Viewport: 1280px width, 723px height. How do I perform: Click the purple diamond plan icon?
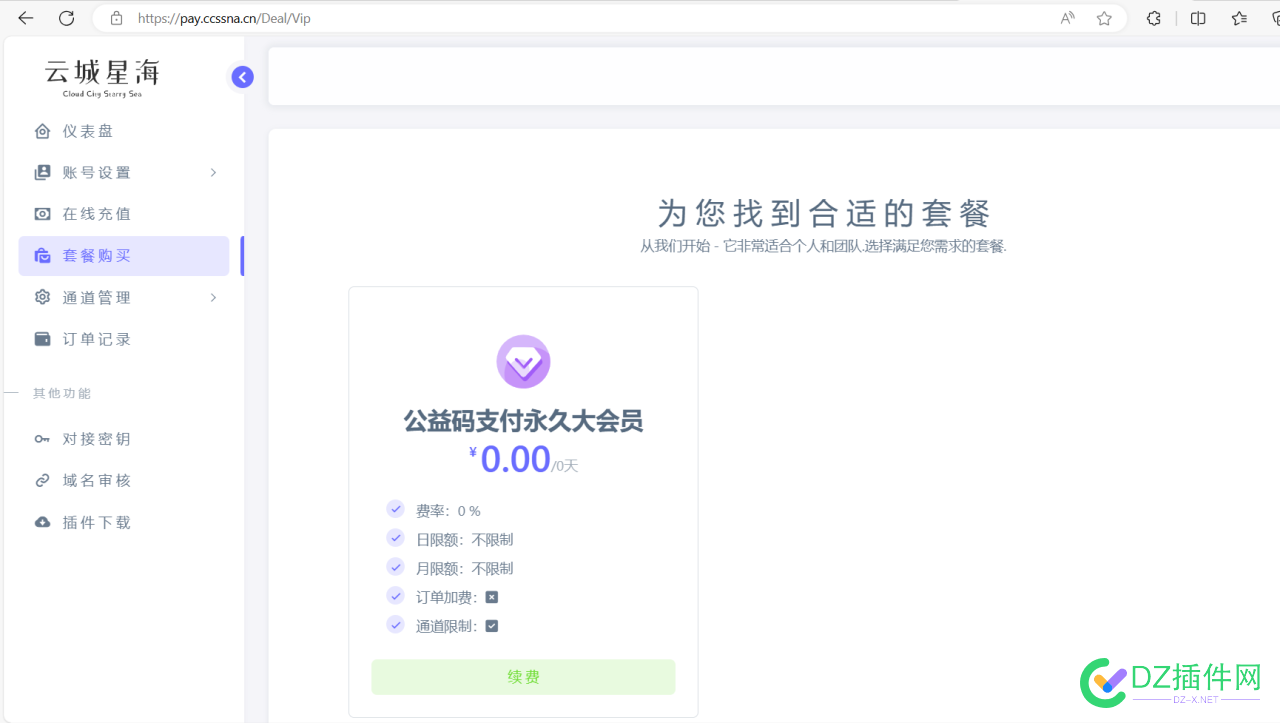click(x=523, y=362)
